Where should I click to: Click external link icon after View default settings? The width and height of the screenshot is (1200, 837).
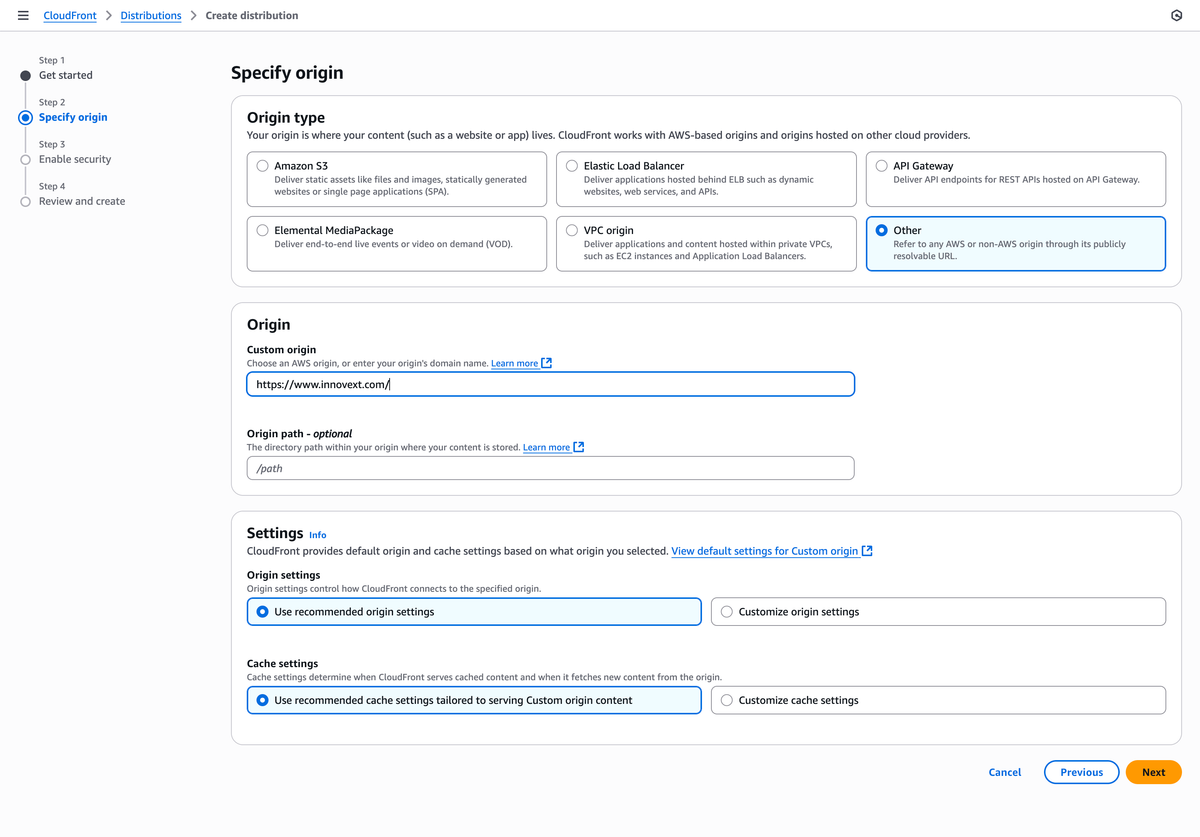pyautogui.click(x=867, y=551)
